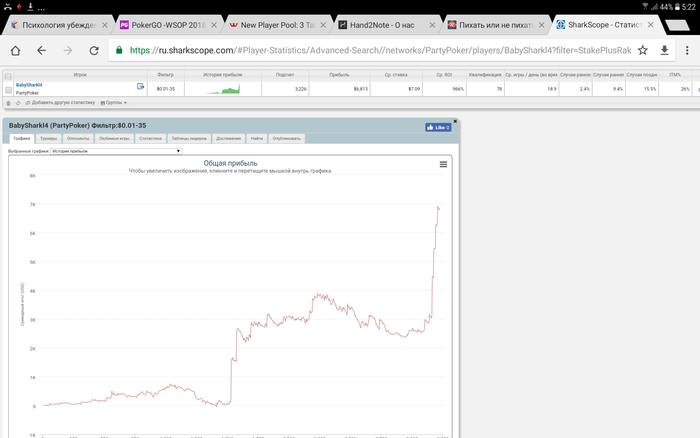Click the 15.5% table value
Viewport: 700px width, 438px height.
[x=650, y=89]
